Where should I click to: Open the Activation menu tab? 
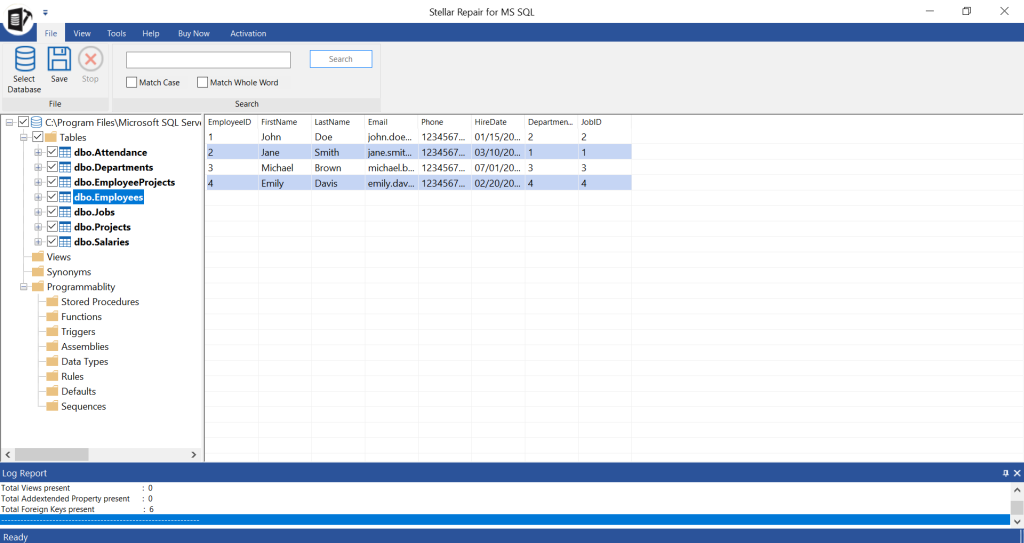tap(248, 33)
